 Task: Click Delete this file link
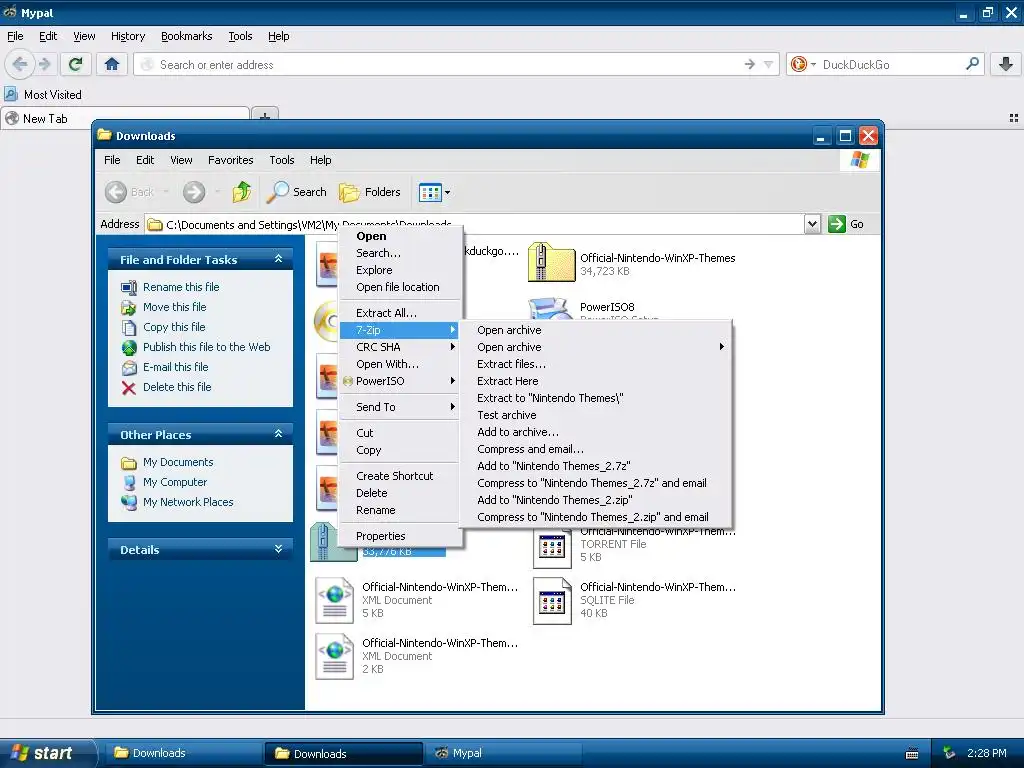point(177,387)
